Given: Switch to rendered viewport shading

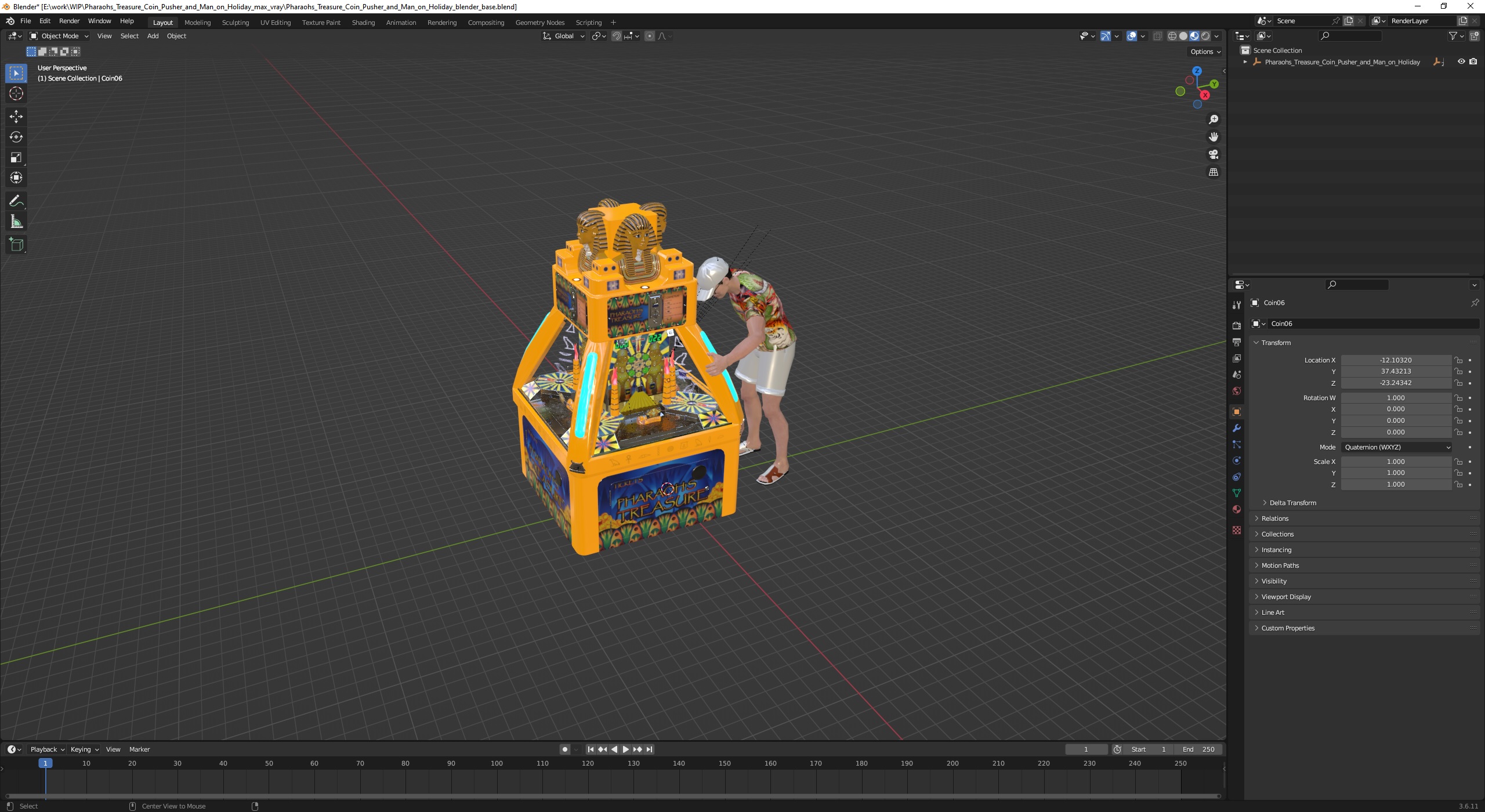Looking at the screenshot, I should 1205,36.
